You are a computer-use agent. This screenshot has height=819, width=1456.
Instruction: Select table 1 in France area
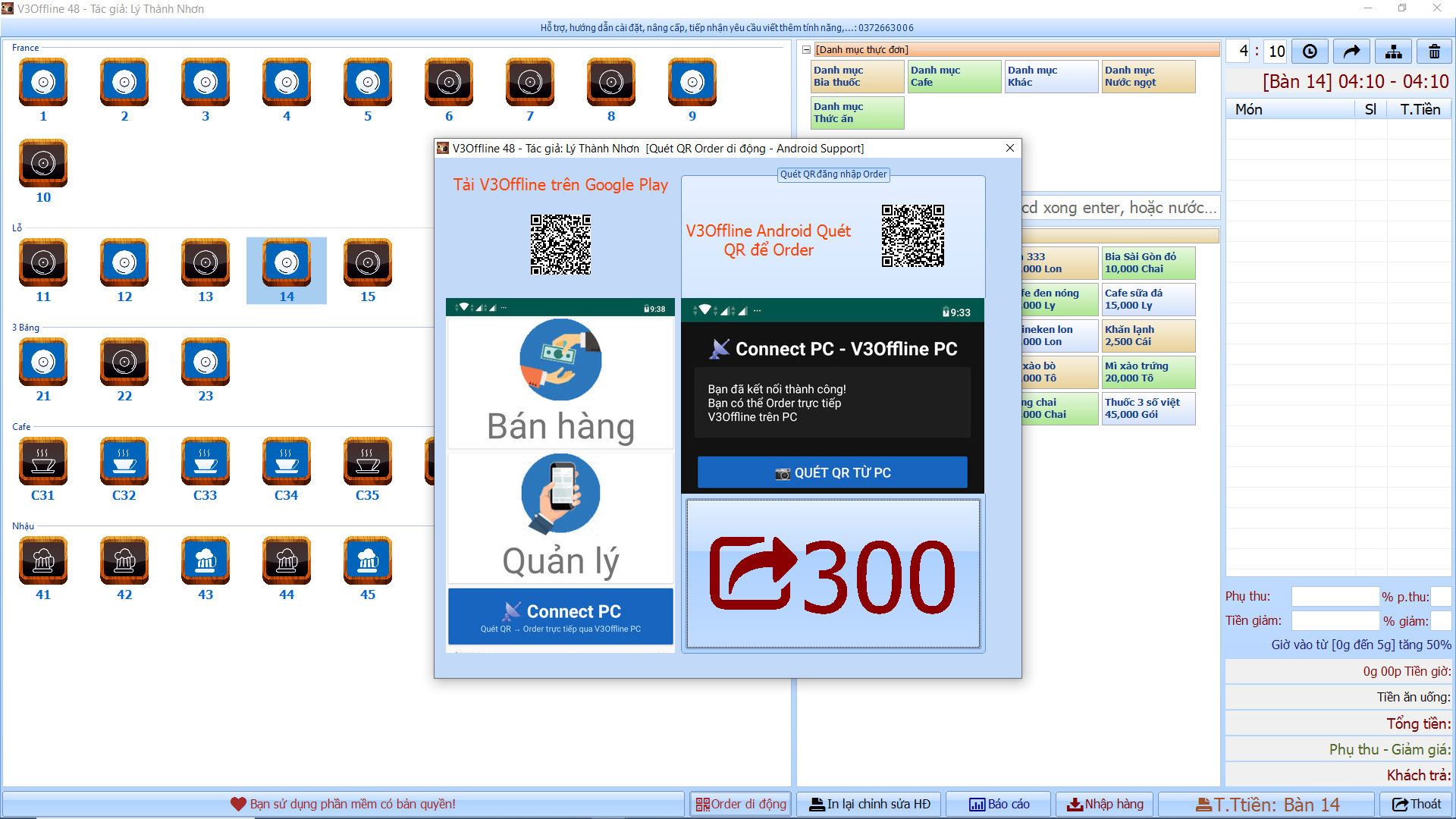click(x=43, y=90)
